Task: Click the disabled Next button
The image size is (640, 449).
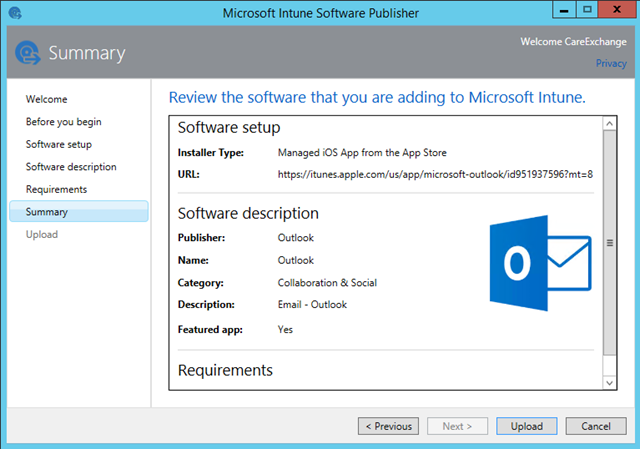Action: tap(457, 426)
